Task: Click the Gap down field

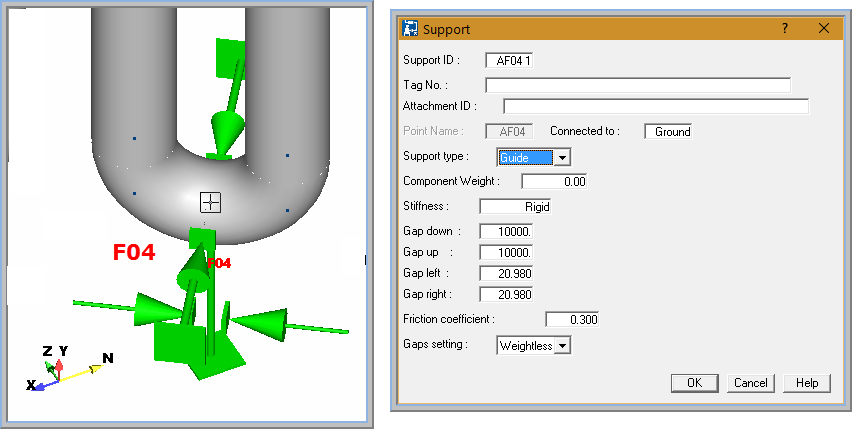Action: pyautogui.click(x=506, y=231)
